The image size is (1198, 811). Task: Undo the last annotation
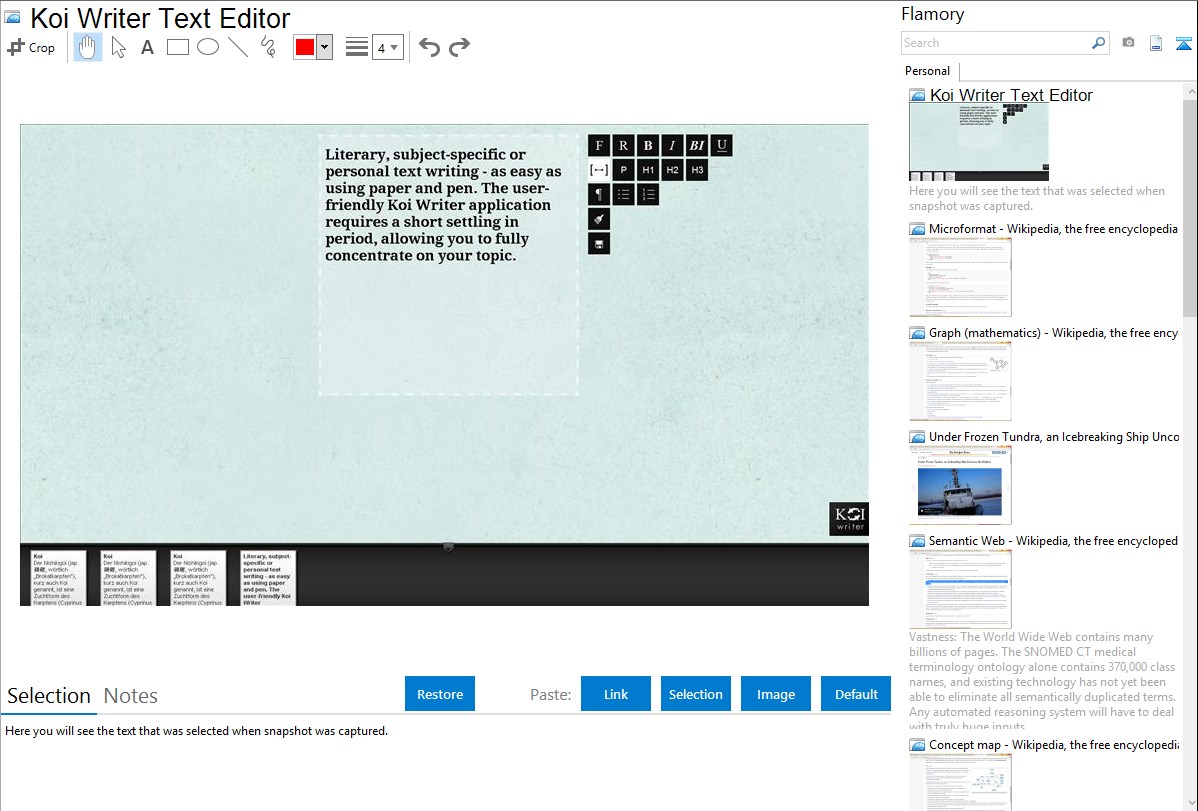[429, 47]
